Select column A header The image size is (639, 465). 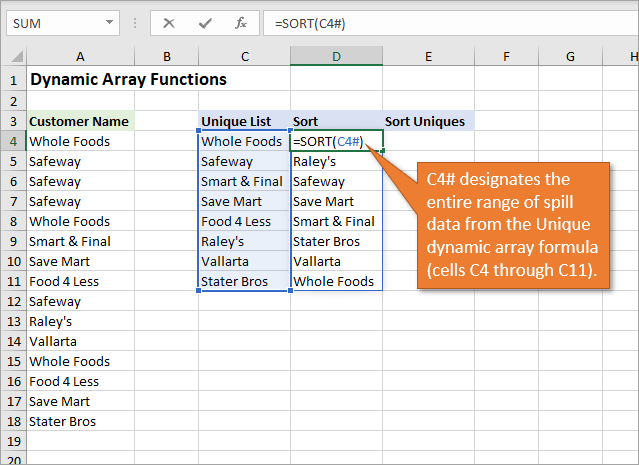[79, 56]
